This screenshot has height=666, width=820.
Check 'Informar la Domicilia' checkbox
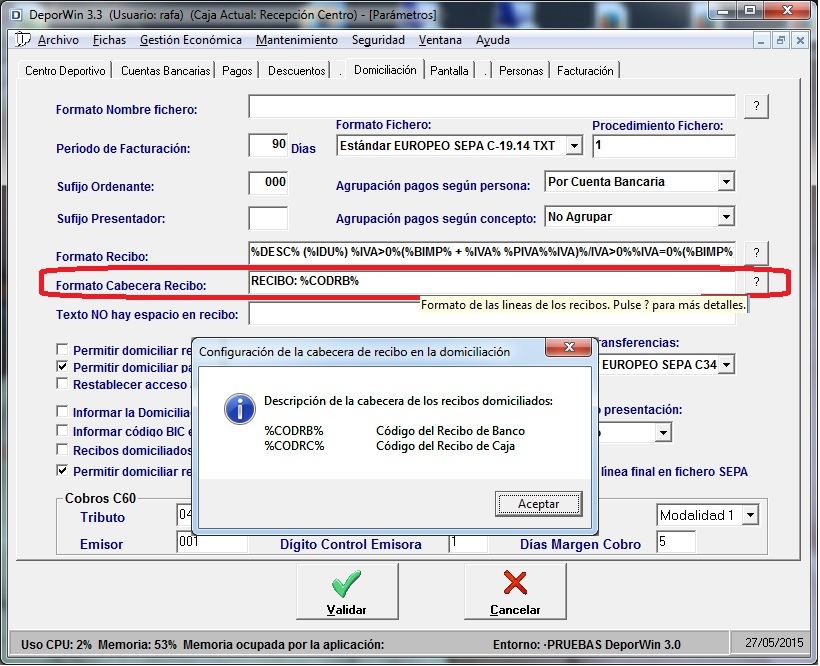pyautogui.click(x=62, y=411)
